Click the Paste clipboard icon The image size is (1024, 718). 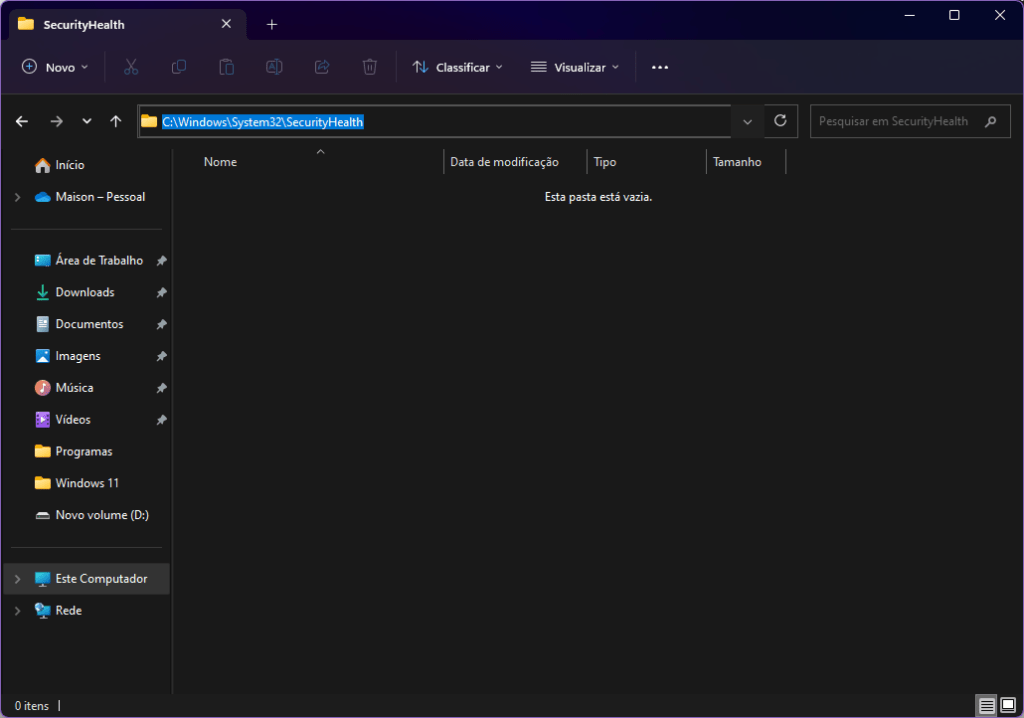[227, 67]
